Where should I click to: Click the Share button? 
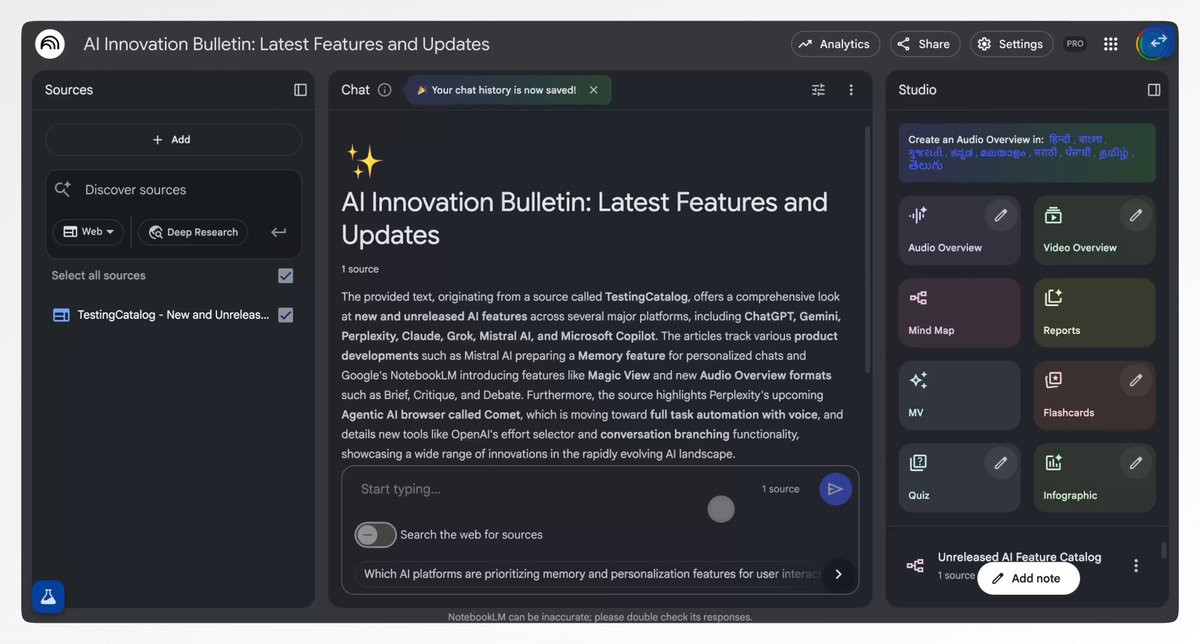click(925, 44)
